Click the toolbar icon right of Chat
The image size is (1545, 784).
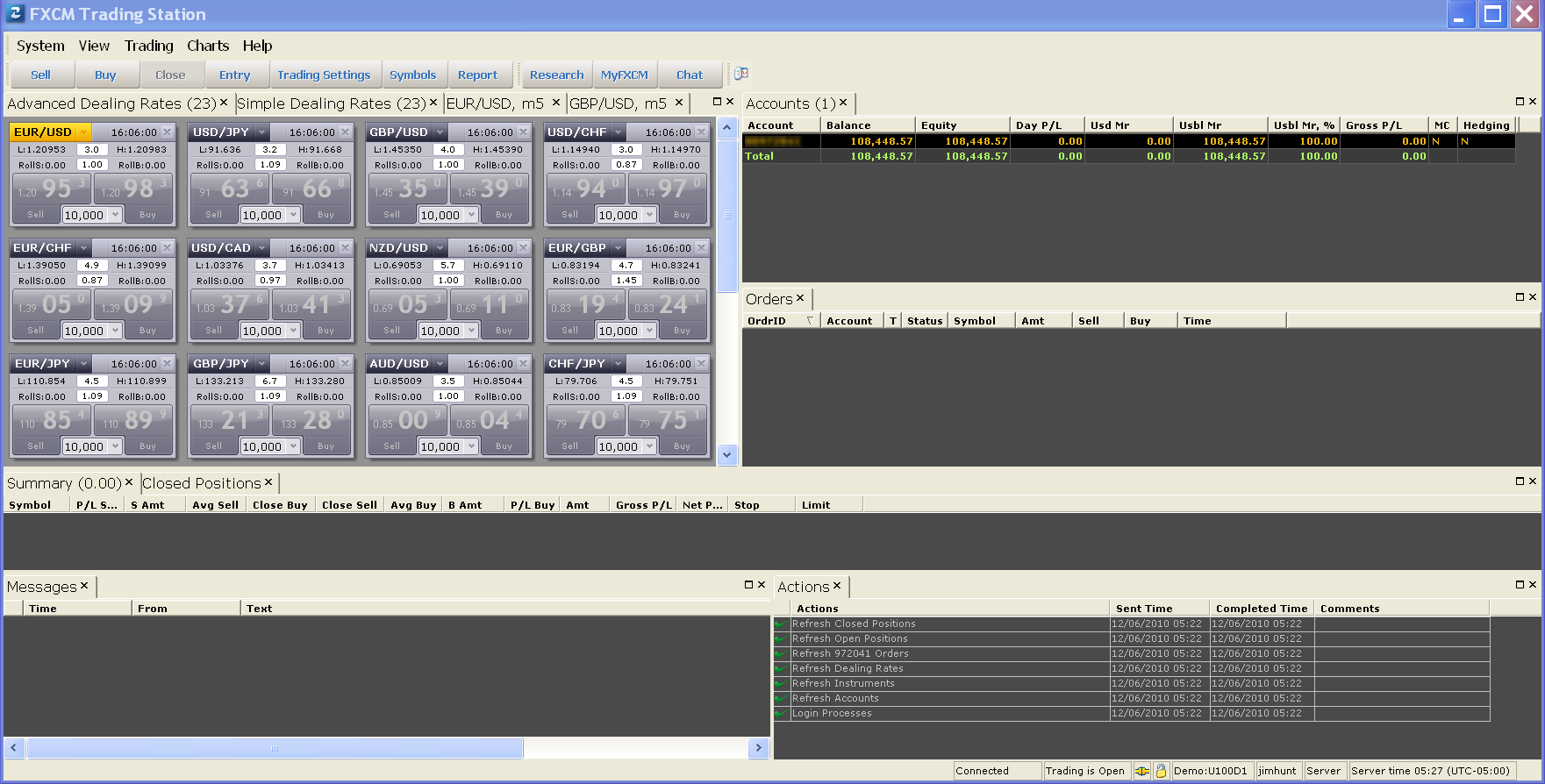741,74
